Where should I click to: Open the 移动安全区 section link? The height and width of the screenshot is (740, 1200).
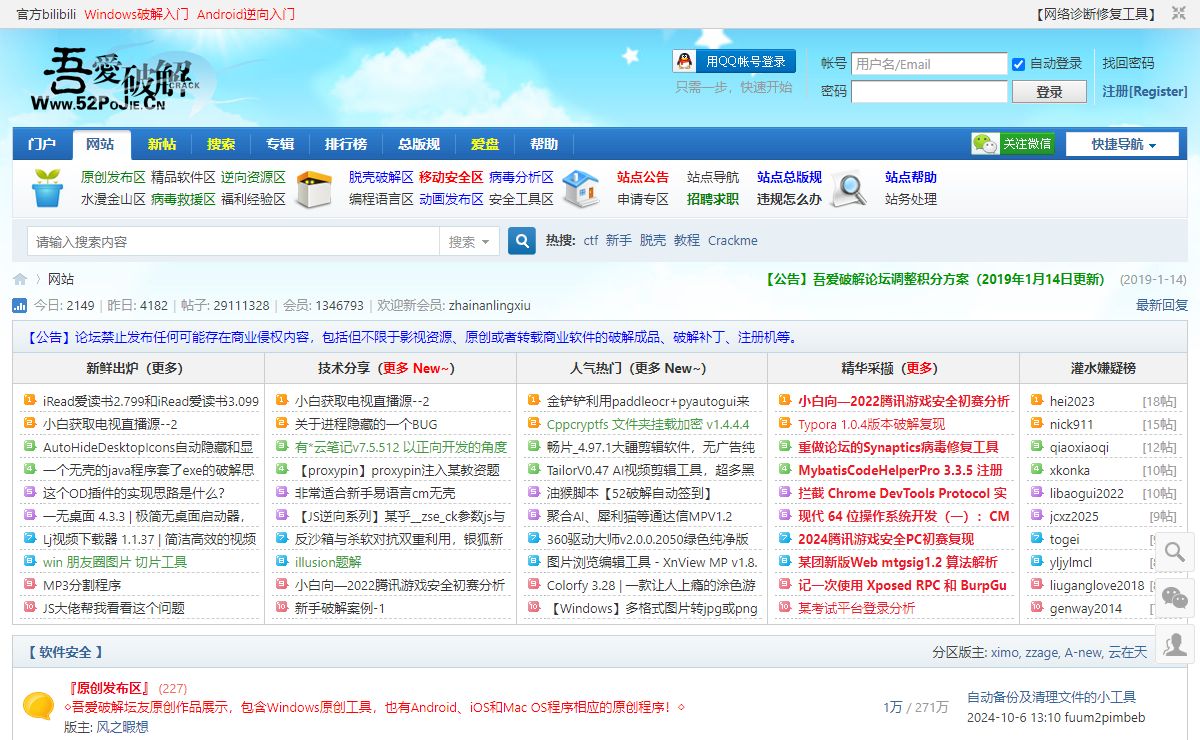(451, 177)
